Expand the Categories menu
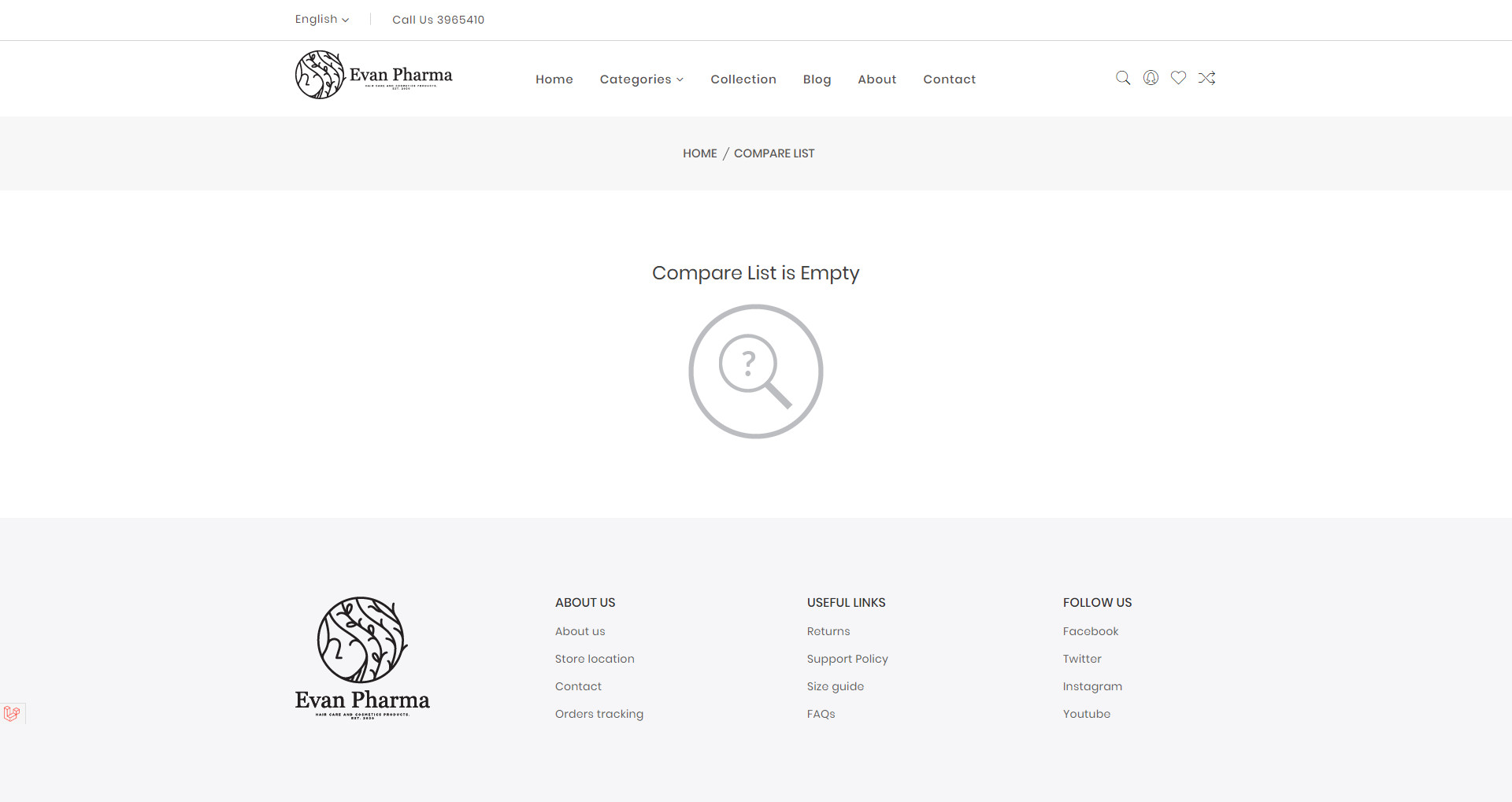1512x802 pixels. 642,79
